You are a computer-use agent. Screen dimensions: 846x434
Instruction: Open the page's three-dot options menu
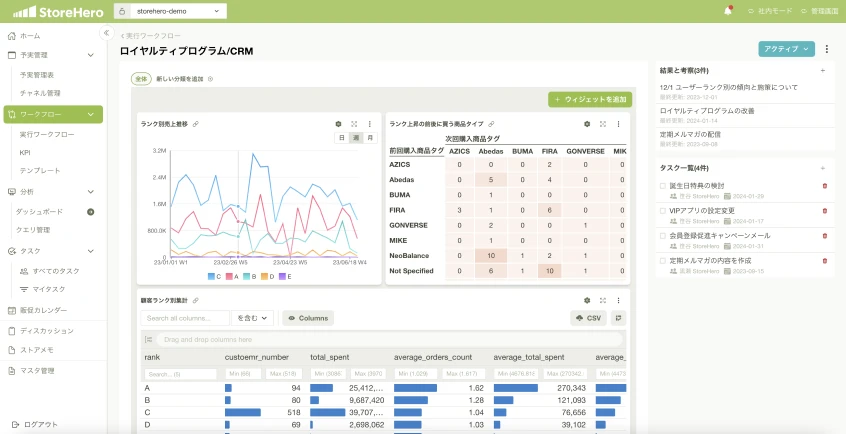pyautogui.click(x=827, y=48)
